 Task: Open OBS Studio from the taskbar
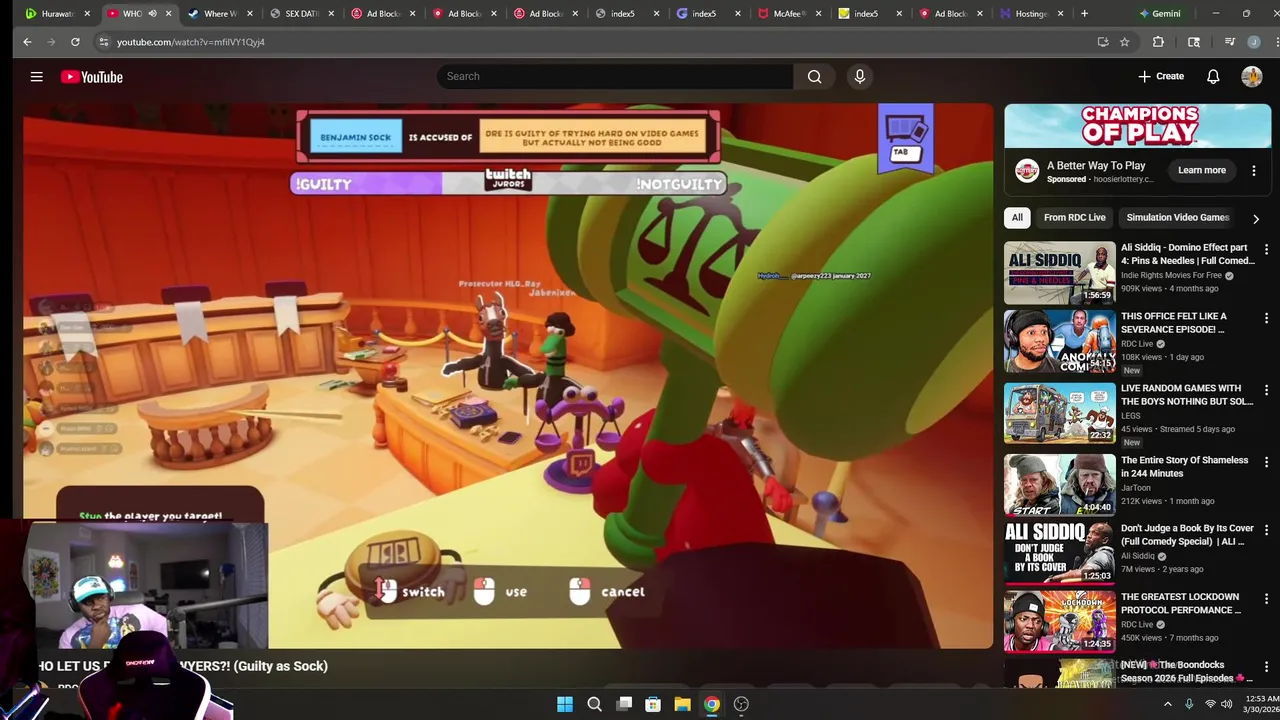pos(741,704)
